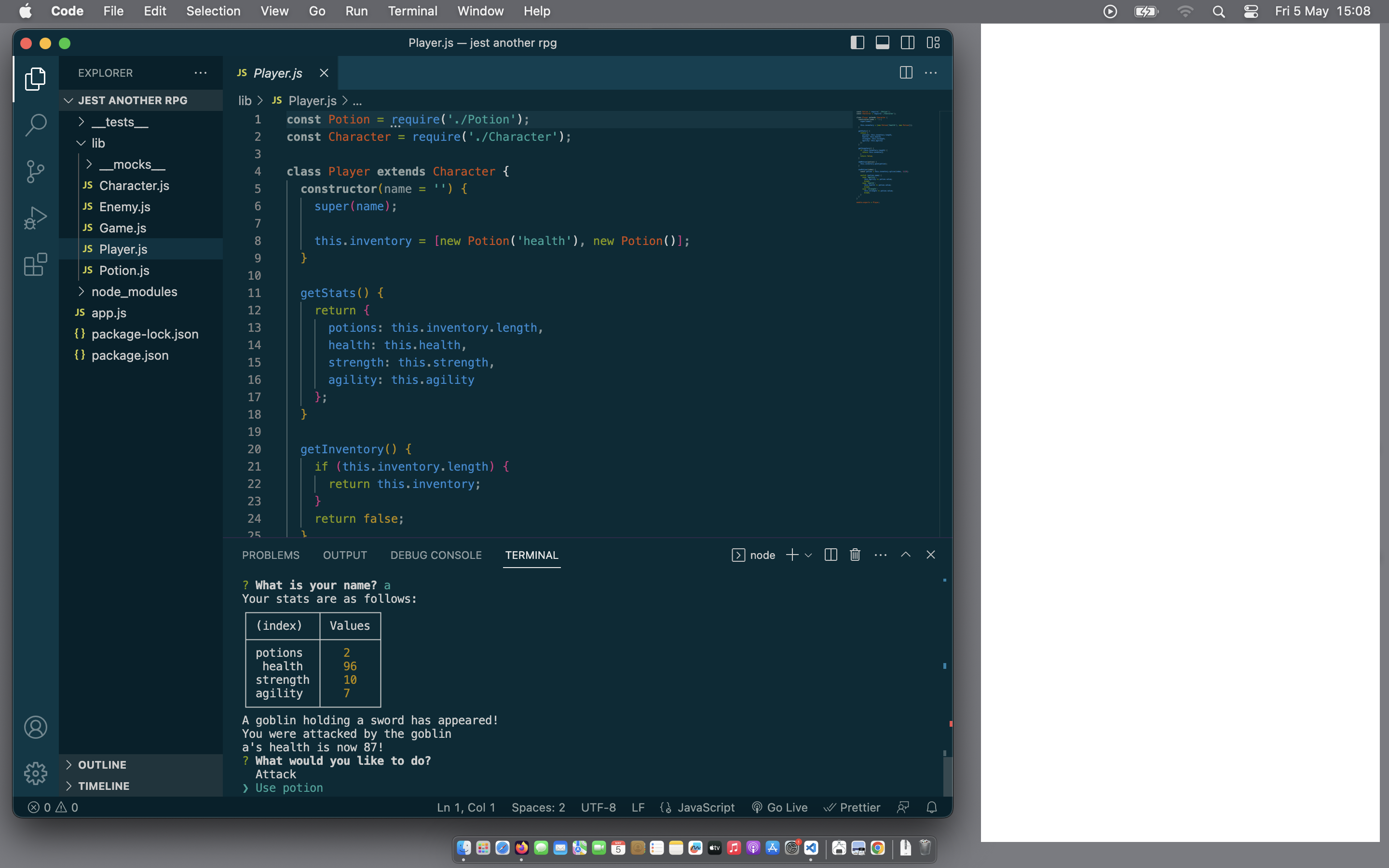The height and width of the screenshot is (868, 1389).
Task: Change UTF-8 encoding
Action: pyautogui.click(x=598, y=807)
